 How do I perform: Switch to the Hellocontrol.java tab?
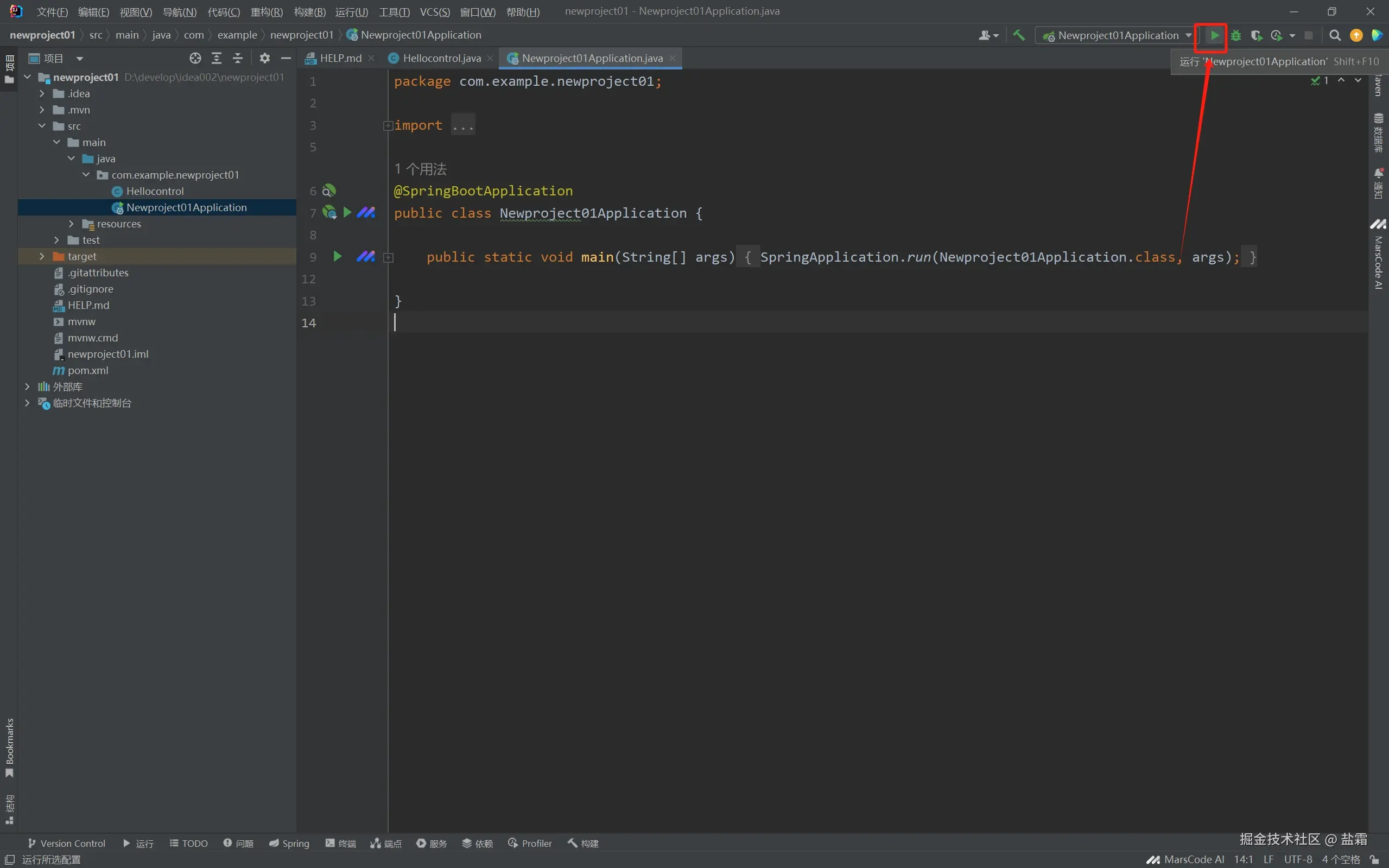441,58
